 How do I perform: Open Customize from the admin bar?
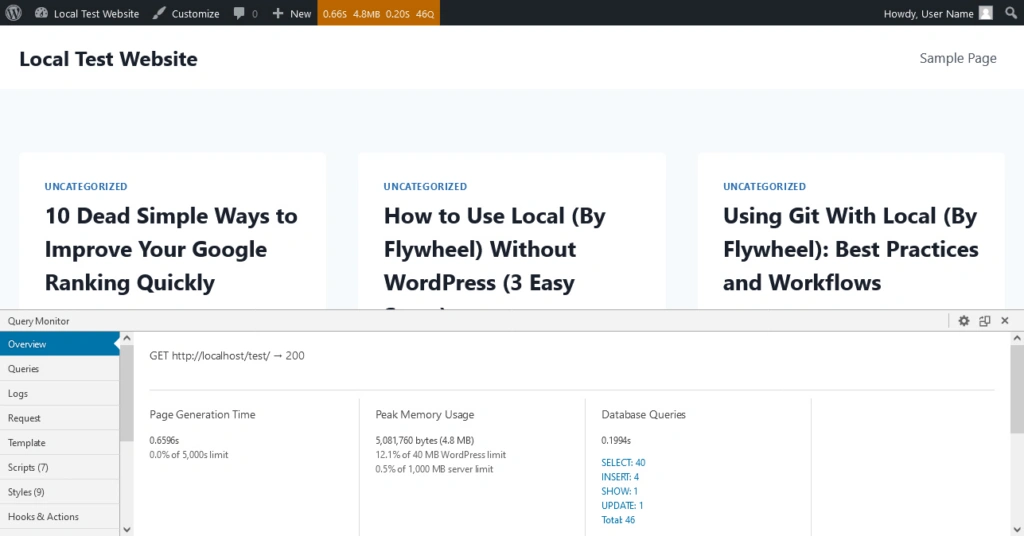[x=186, y=14]
